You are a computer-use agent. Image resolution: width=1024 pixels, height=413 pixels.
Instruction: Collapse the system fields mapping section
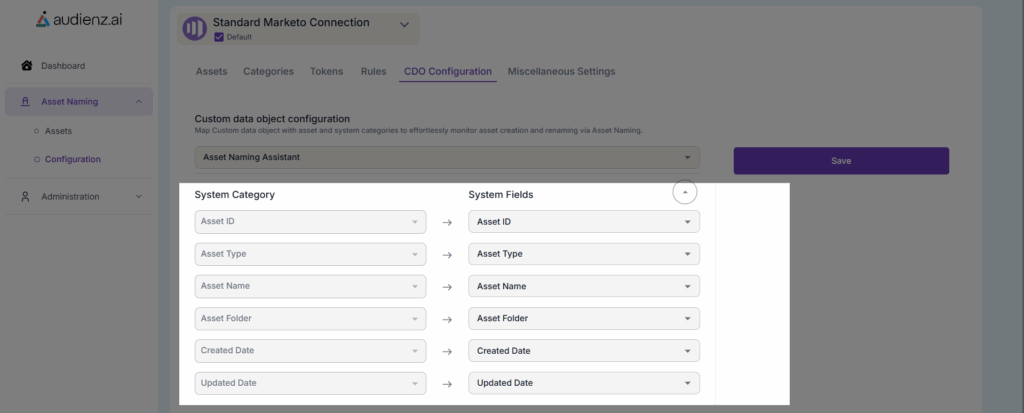(x=684, y=192)
